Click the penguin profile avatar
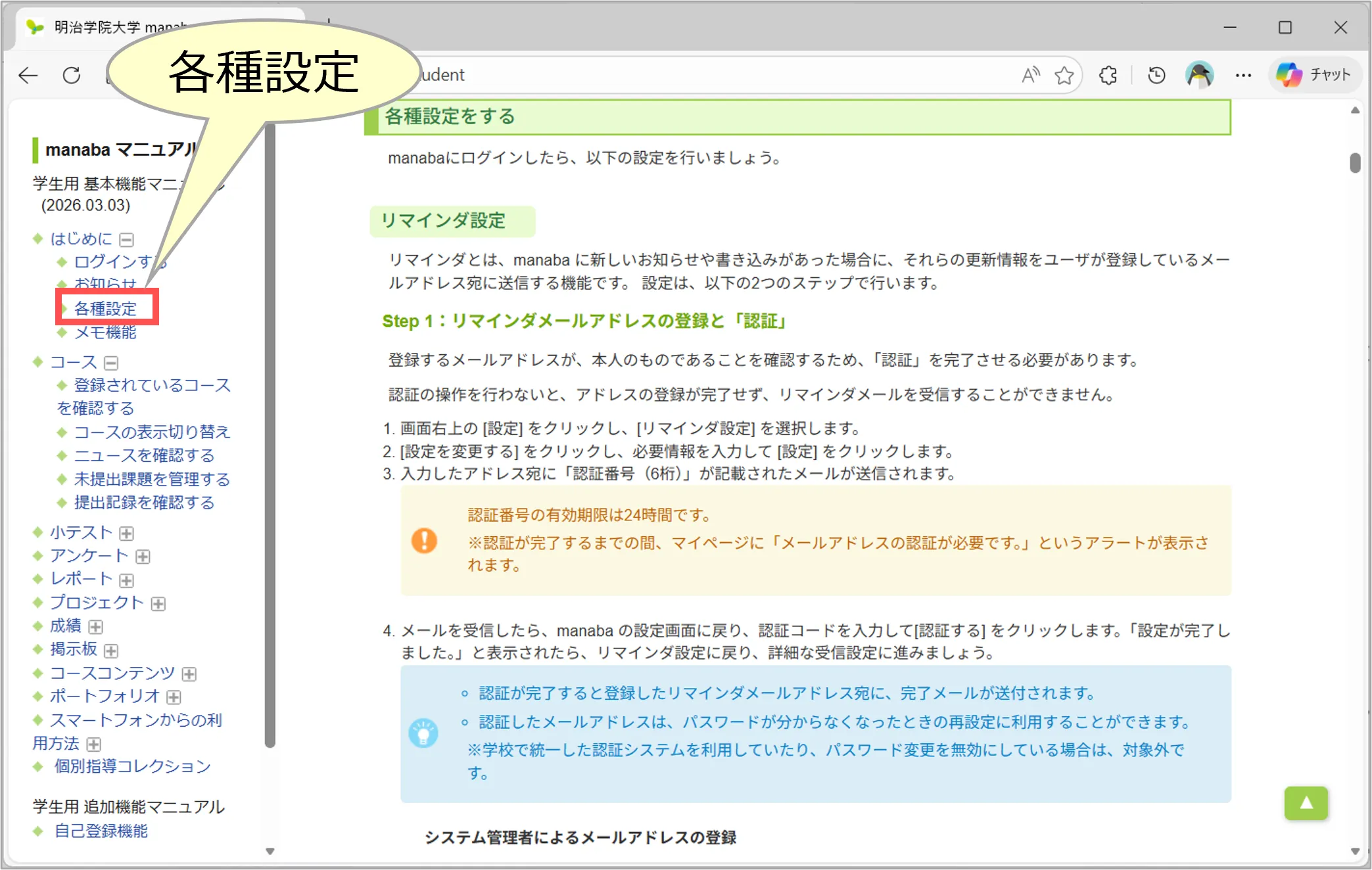The height and width of the screenshot is (870, 1372). (x=1199, y=75)
